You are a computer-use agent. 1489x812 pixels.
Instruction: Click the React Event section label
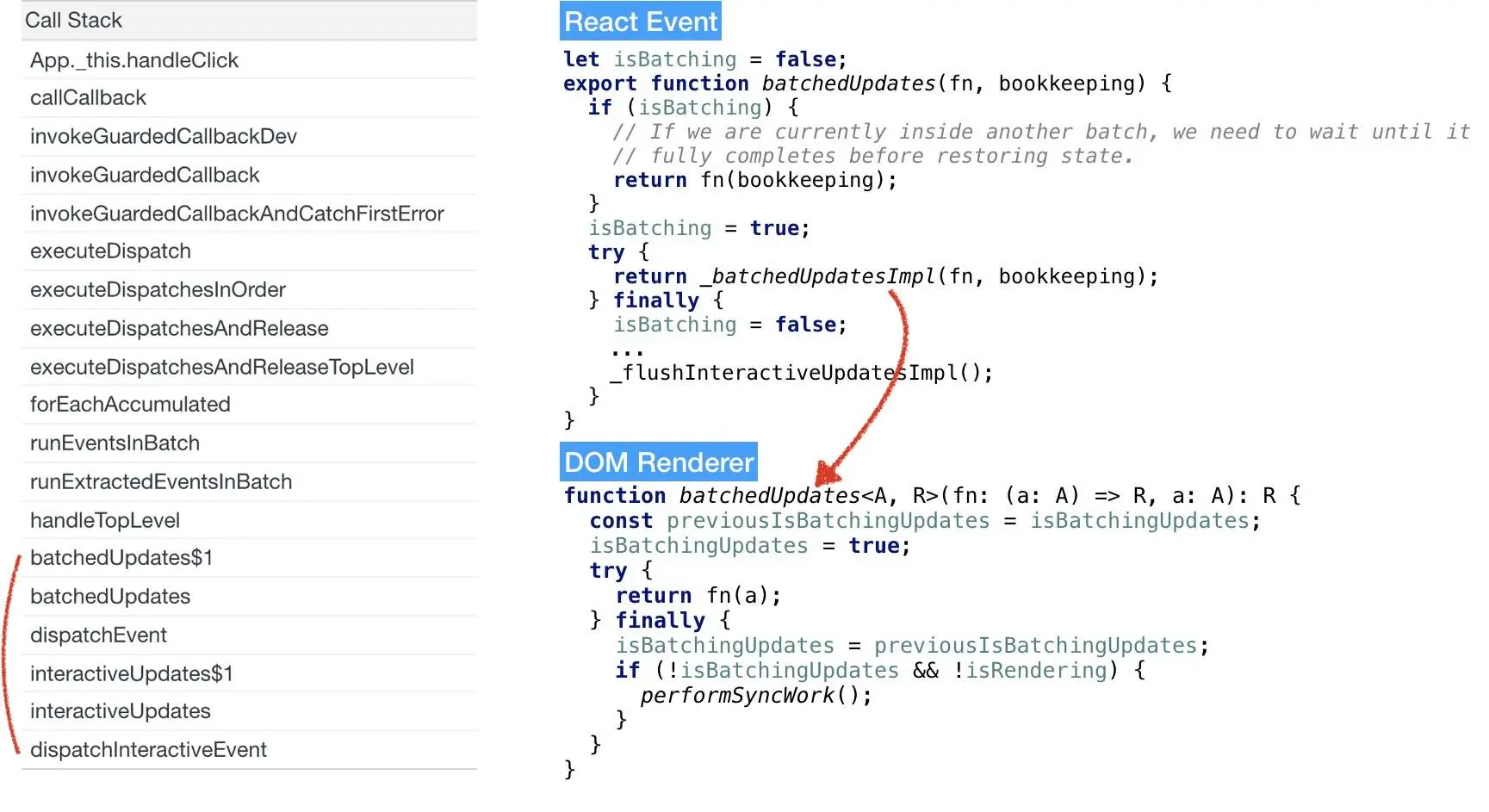pos(641,22)
